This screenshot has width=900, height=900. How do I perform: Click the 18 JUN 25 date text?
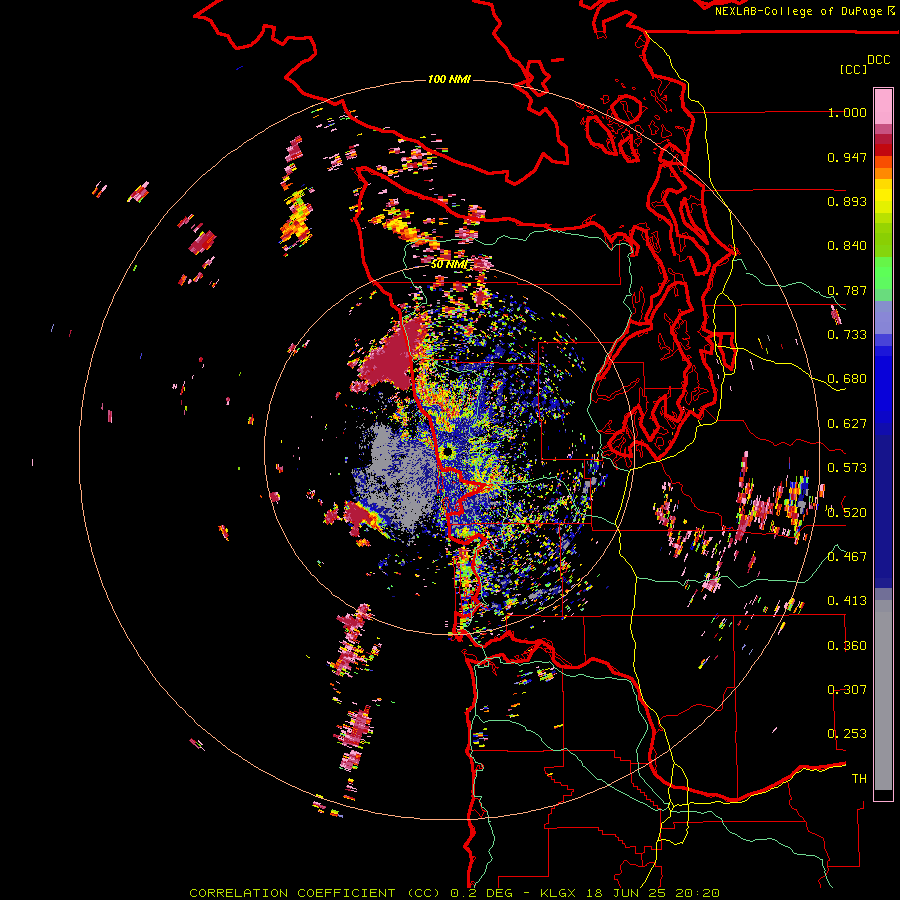pos(626,893)
